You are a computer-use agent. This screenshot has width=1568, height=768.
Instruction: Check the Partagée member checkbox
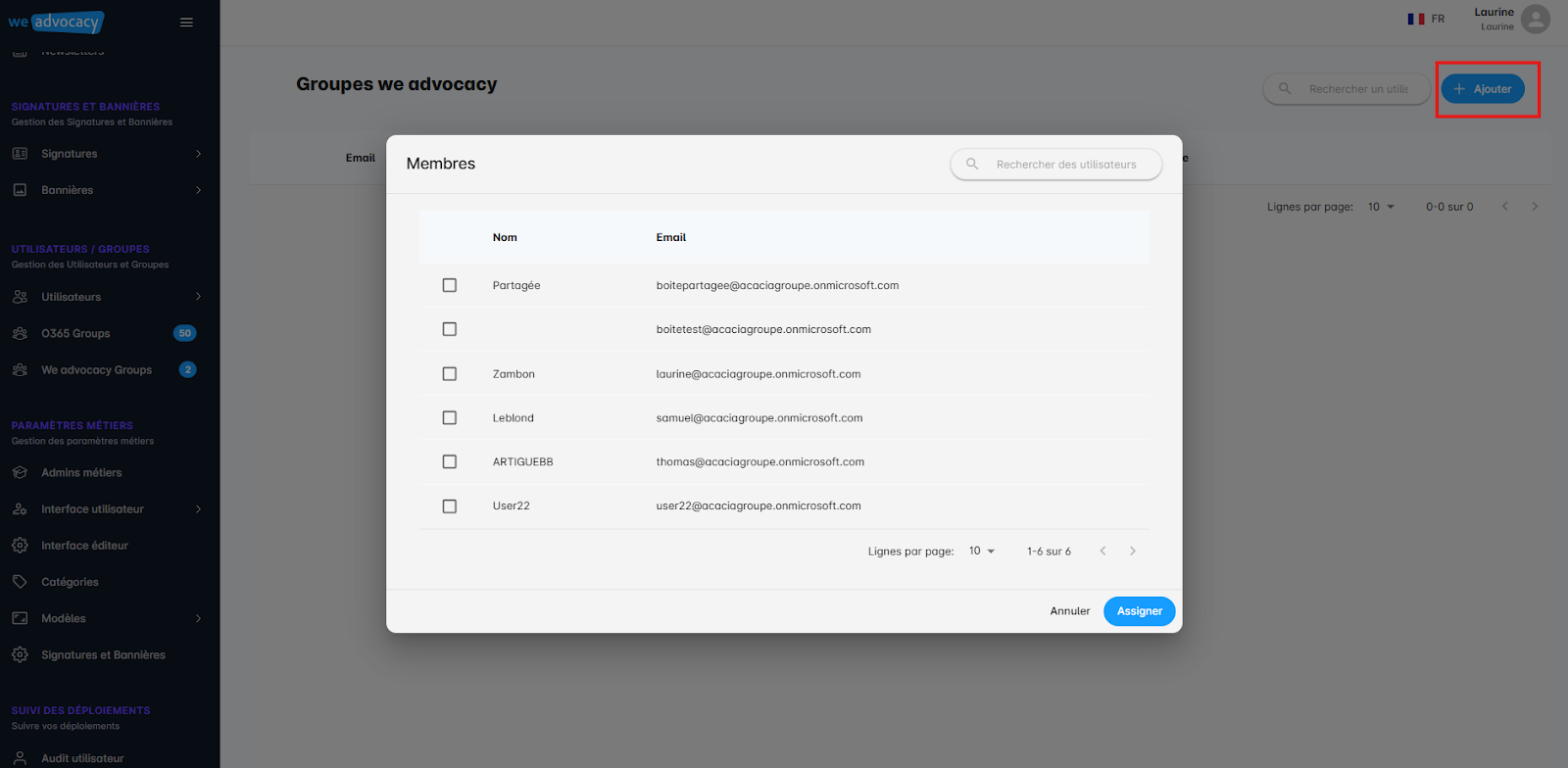point(450,285)
